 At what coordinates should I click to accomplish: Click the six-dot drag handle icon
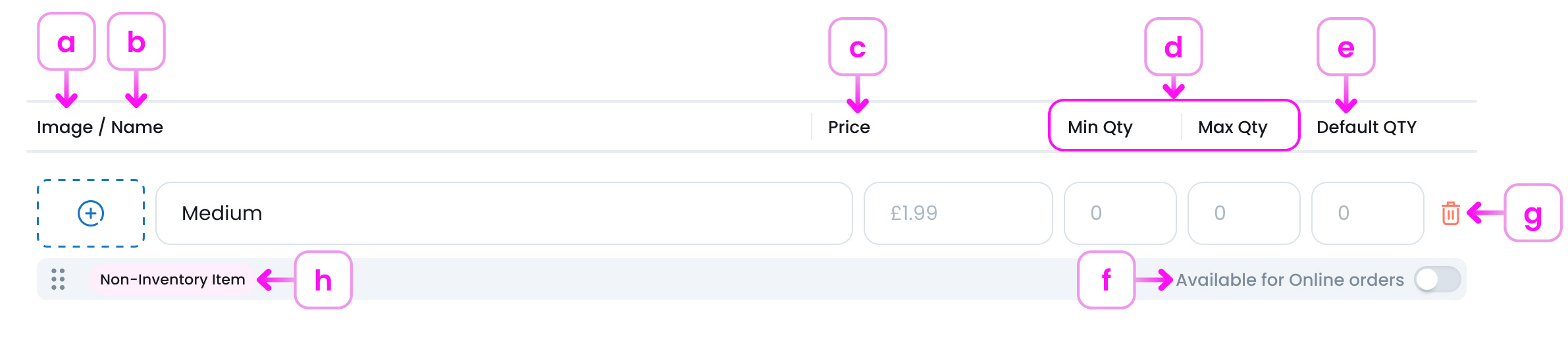click(x=58, y=279)
